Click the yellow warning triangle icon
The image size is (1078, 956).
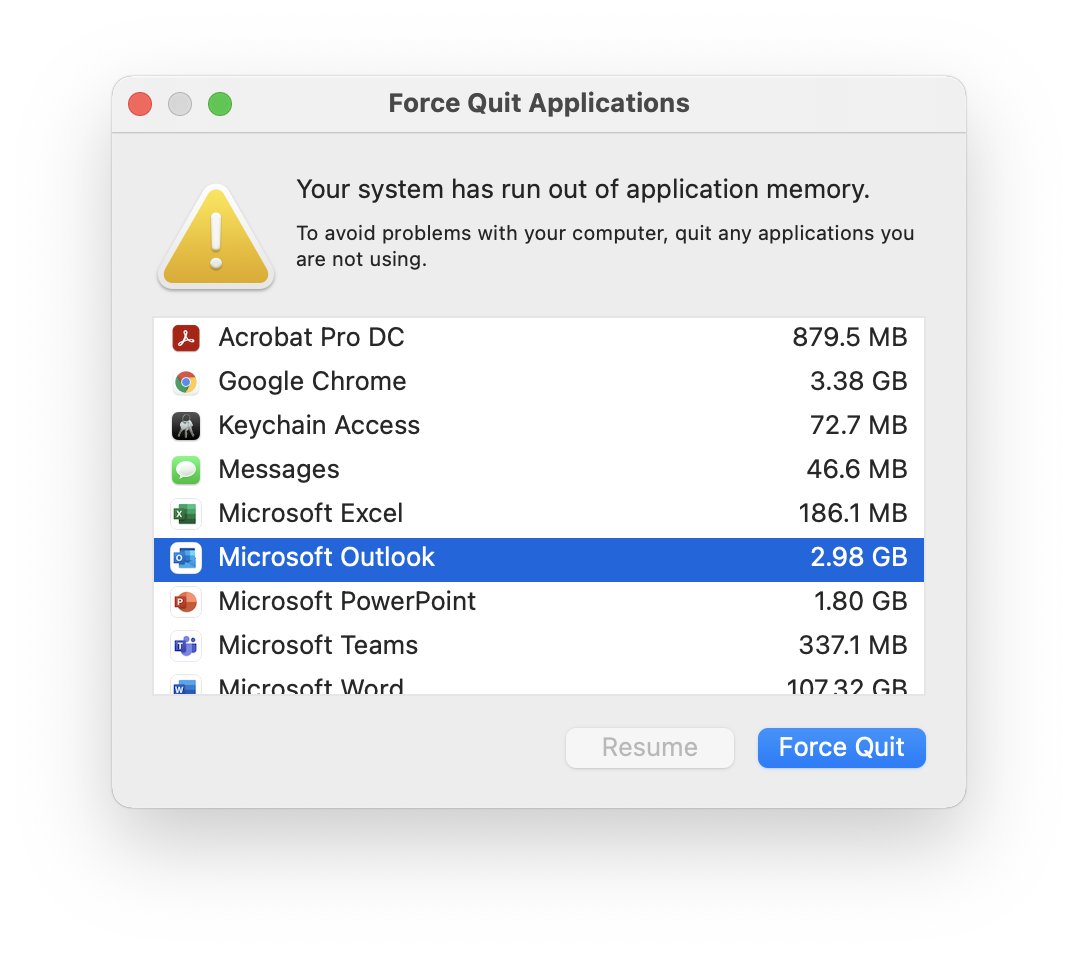tap(216, 237)
